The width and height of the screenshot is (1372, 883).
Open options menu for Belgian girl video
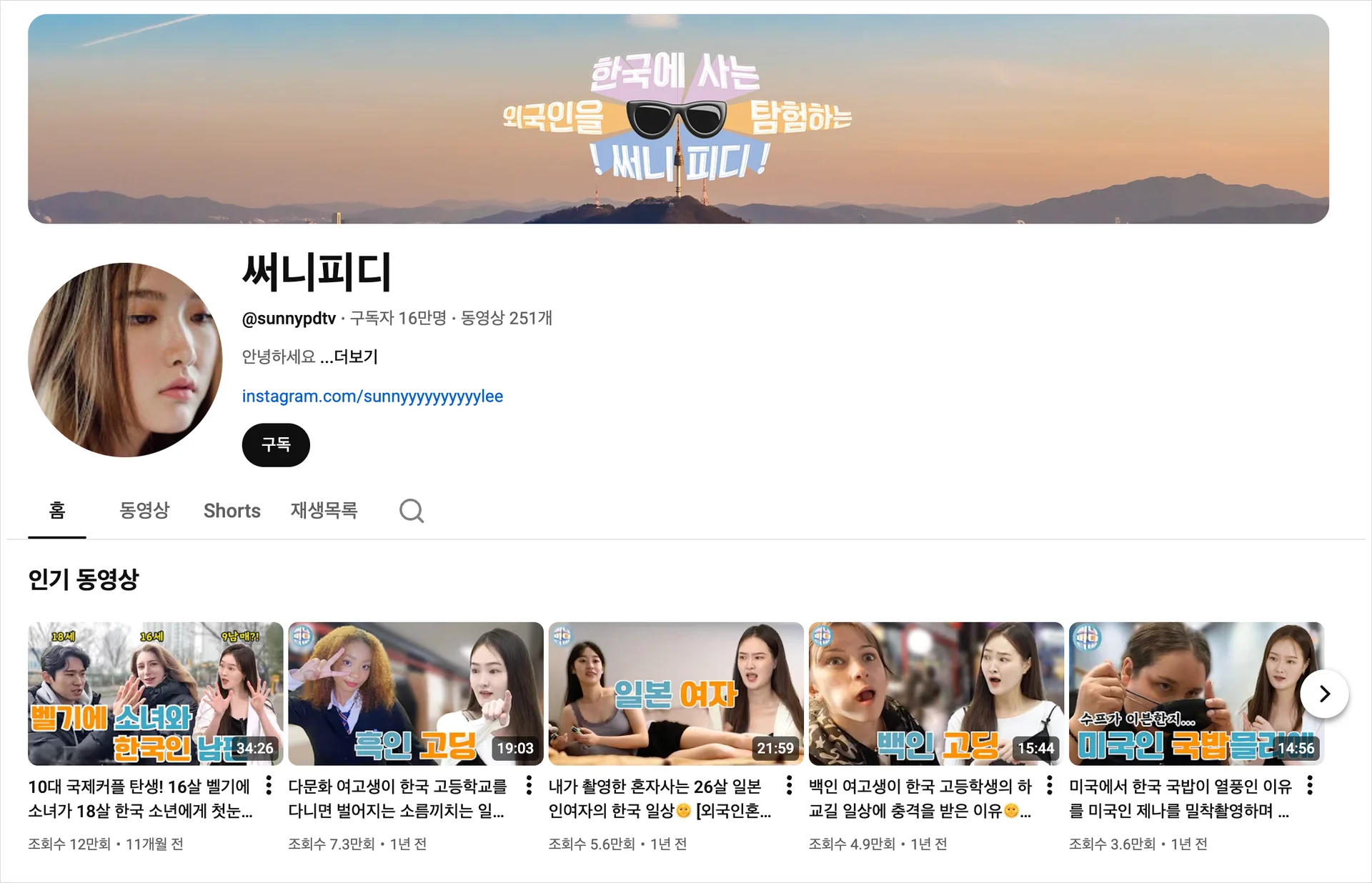[x=269, y=785]
